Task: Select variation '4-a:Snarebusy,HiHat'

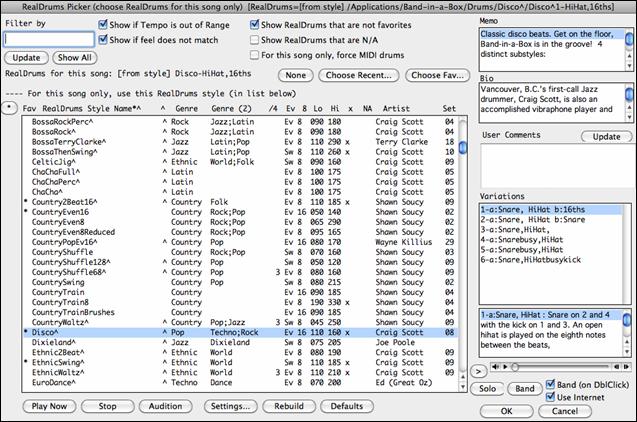Action: point(551,240)
